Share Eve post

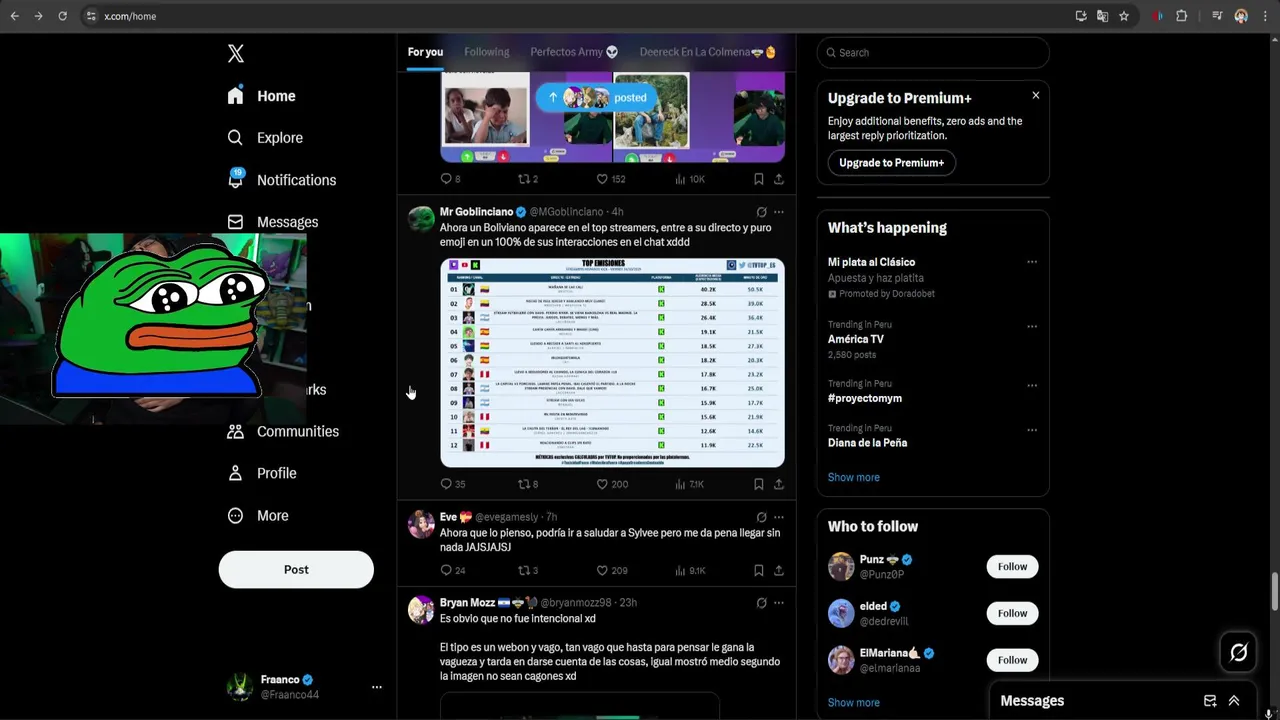point(778,570)
